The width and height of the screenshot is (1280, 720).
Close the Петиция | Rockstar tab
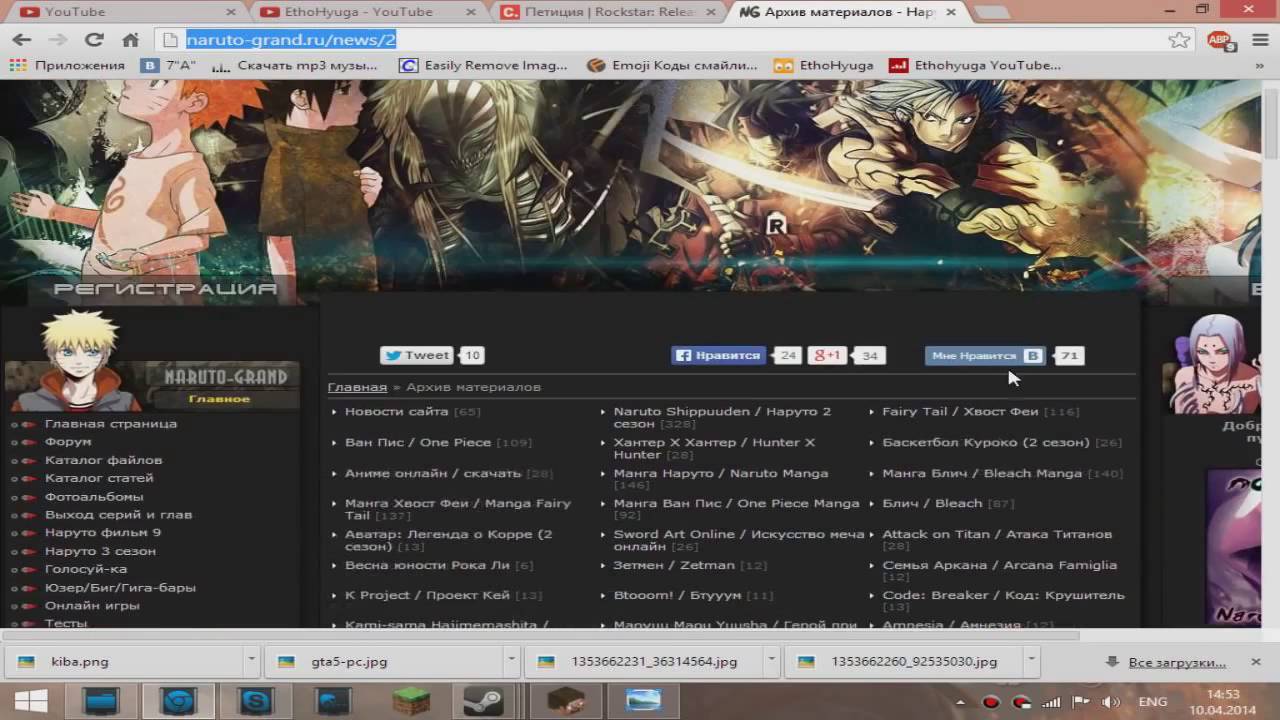click(711, 12)
